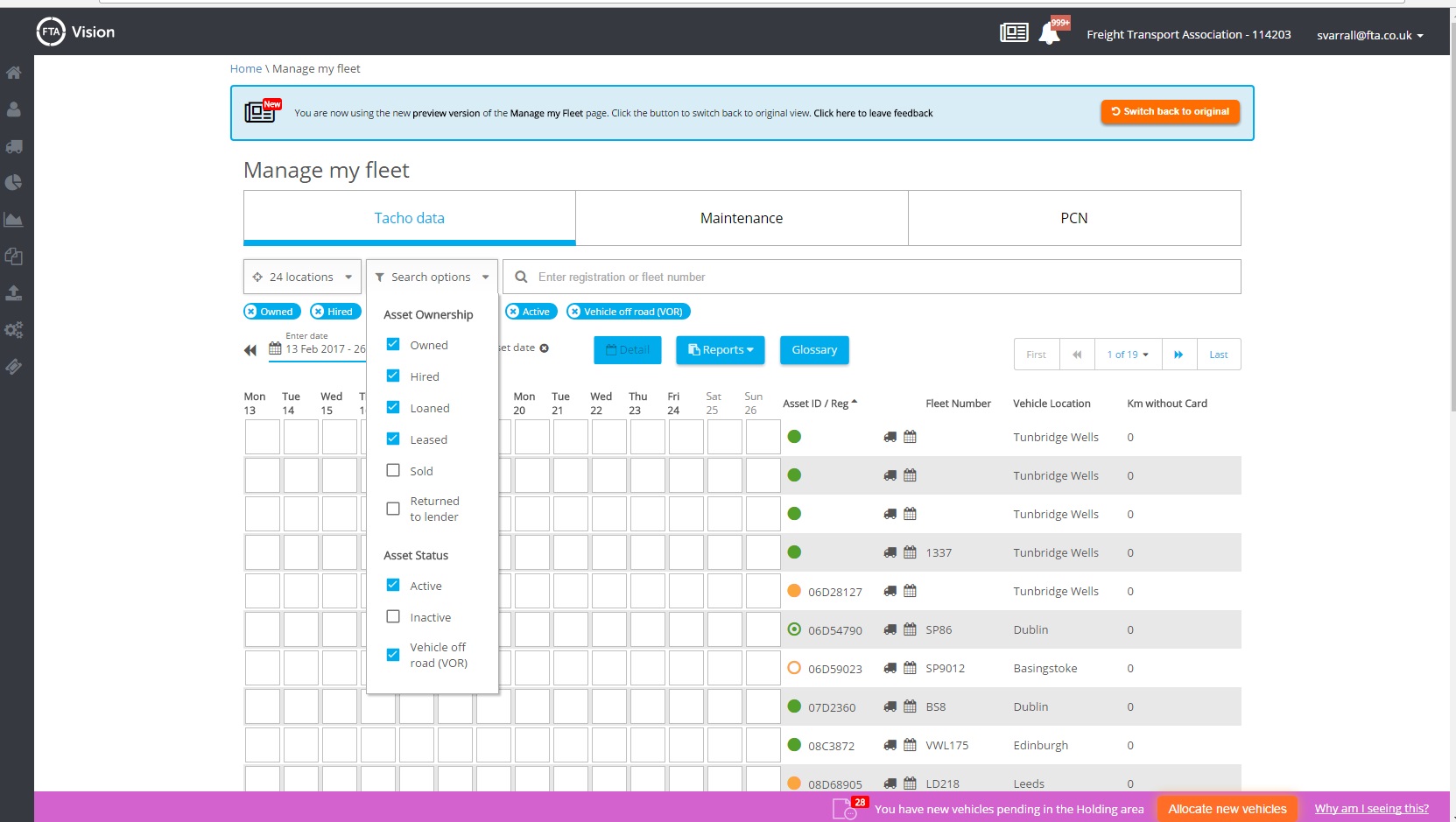Go to the next page arrow

tap(1179, 355)
